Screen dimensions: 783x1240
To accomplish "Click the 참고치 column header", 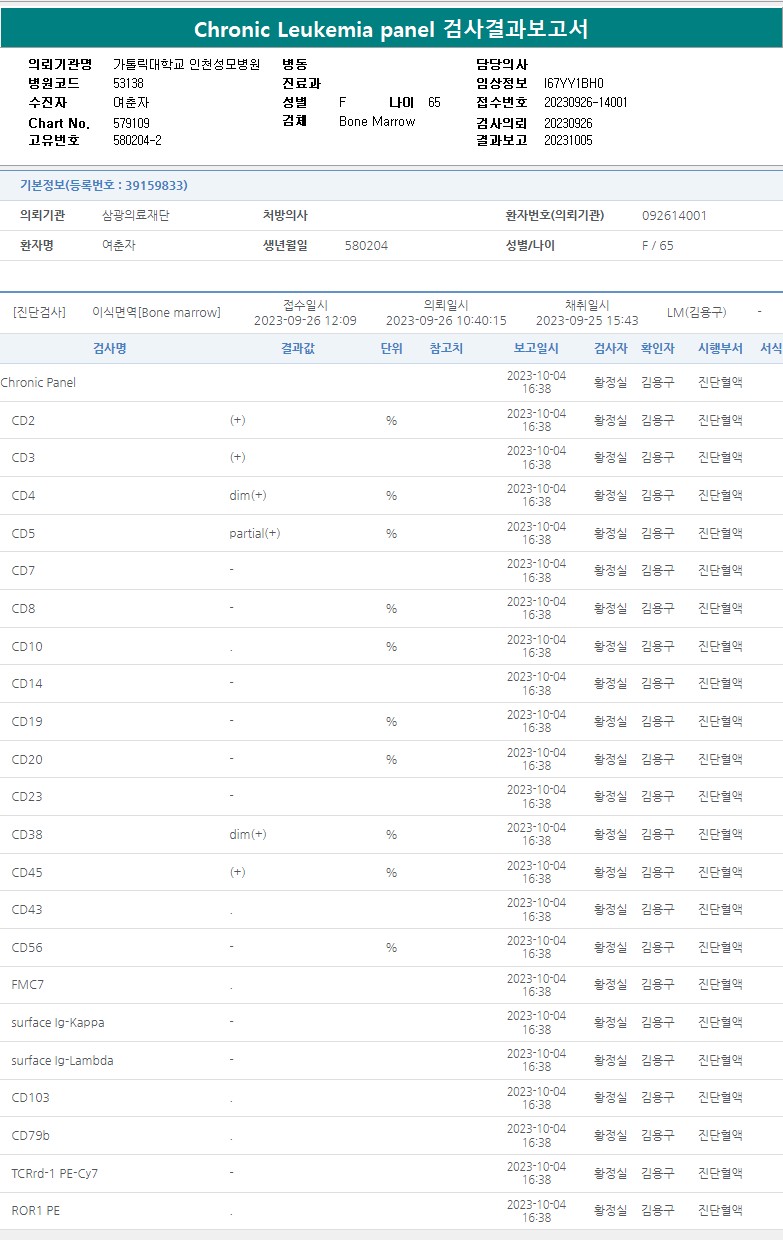I will pyautogui.click(x=446, y=348).
